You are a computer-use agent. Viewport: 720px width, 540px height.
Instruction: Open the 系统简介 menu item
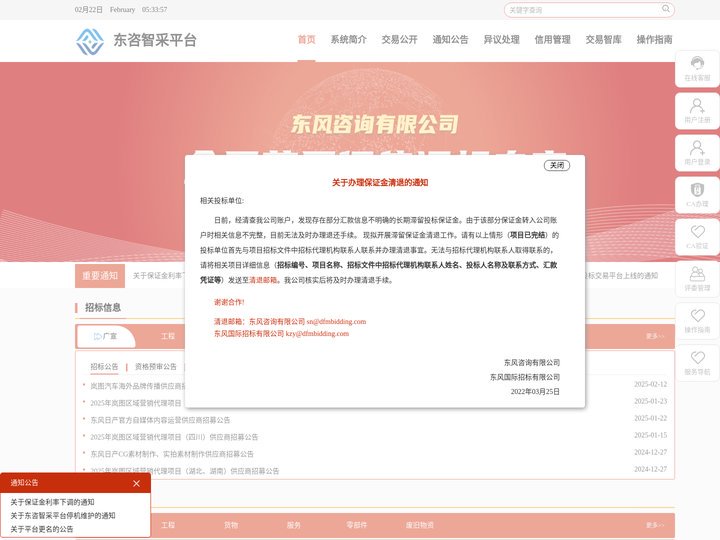349,39
